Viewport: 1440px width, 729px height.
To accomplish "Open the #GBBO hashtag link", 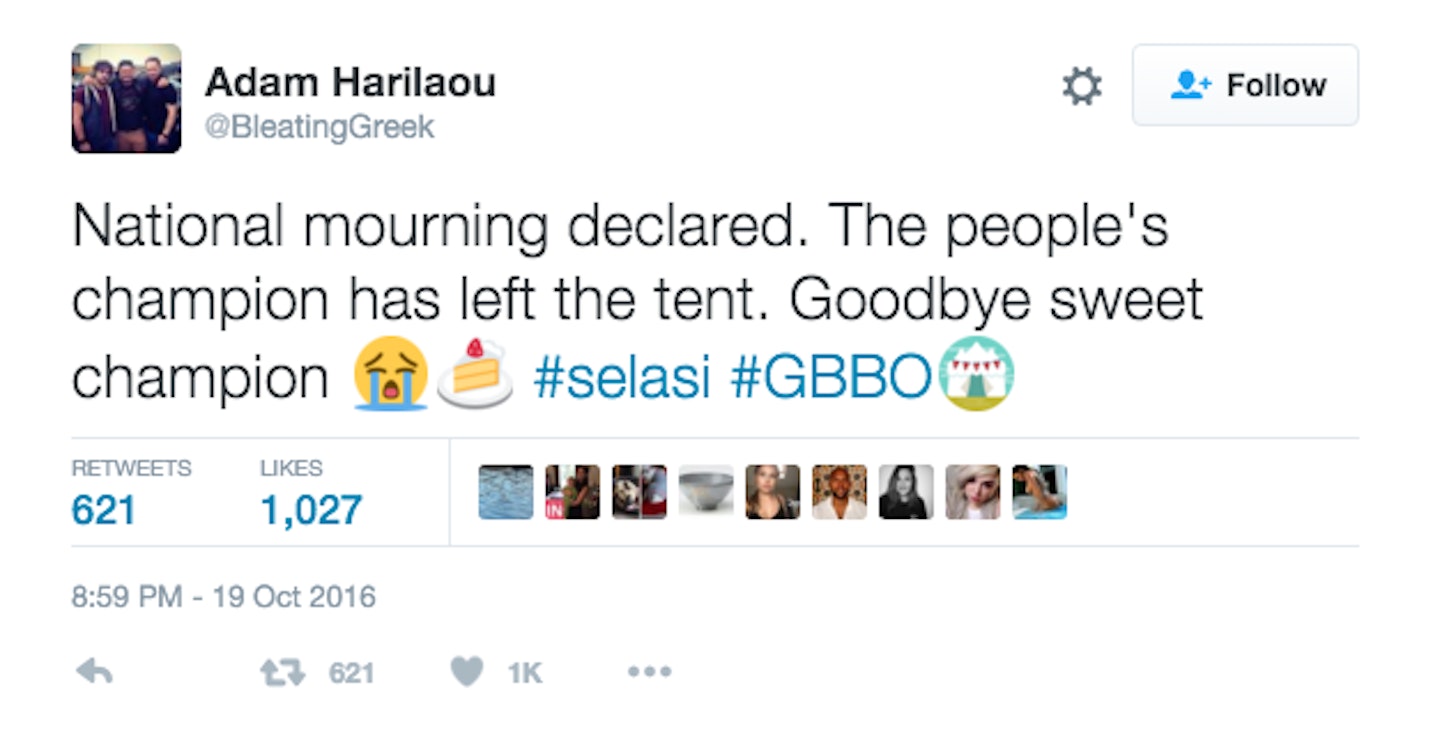I will (831, 378).
